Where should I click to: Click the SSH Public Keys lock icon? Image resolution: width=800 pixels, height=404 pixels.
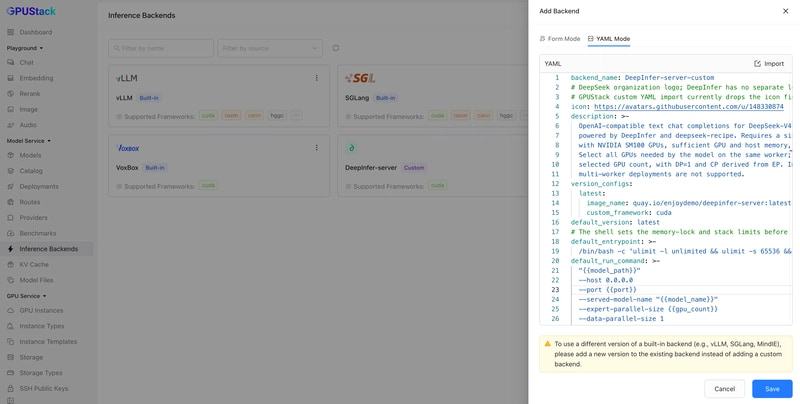click(x=11, y=388)
